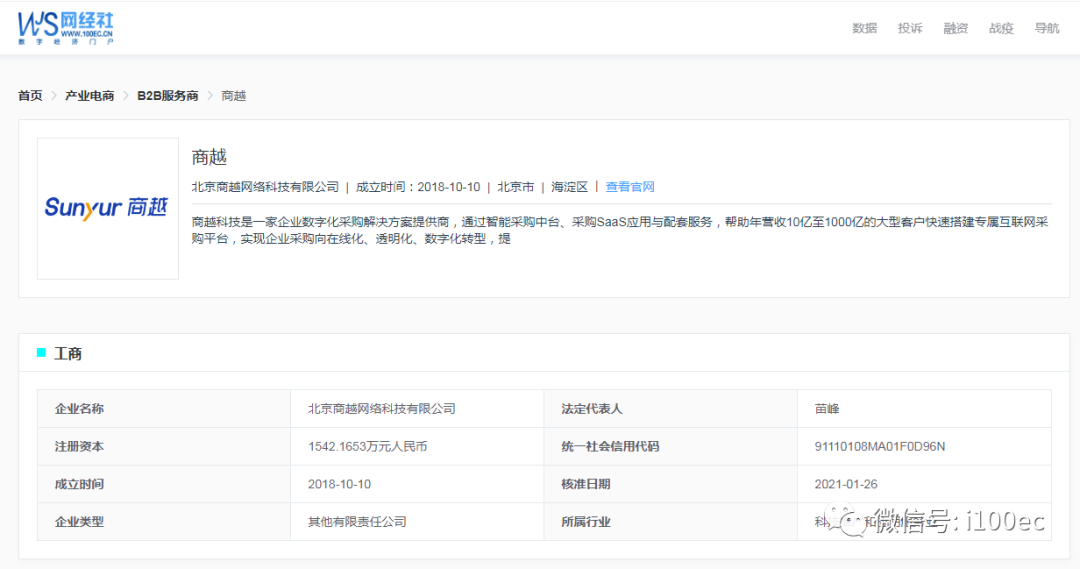Open the 战疫 menu item
This screenshot has height=569, width=1080.
click(1001, 28)
